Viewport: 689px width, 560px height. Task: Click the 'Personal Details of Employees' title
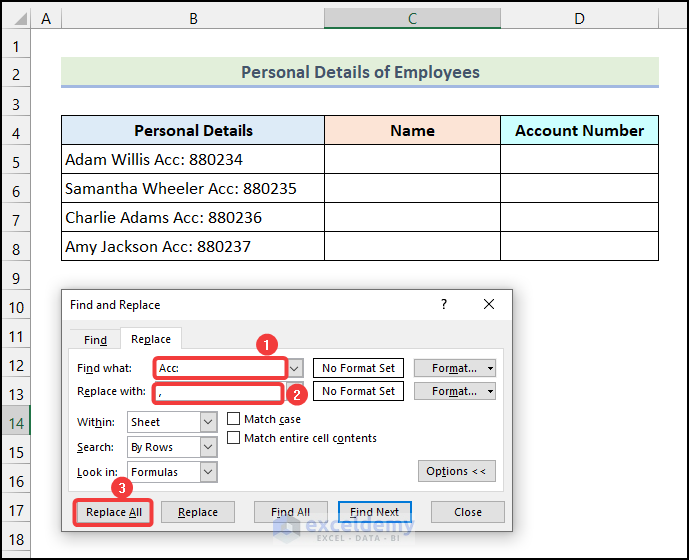click(x=360, y=72)
